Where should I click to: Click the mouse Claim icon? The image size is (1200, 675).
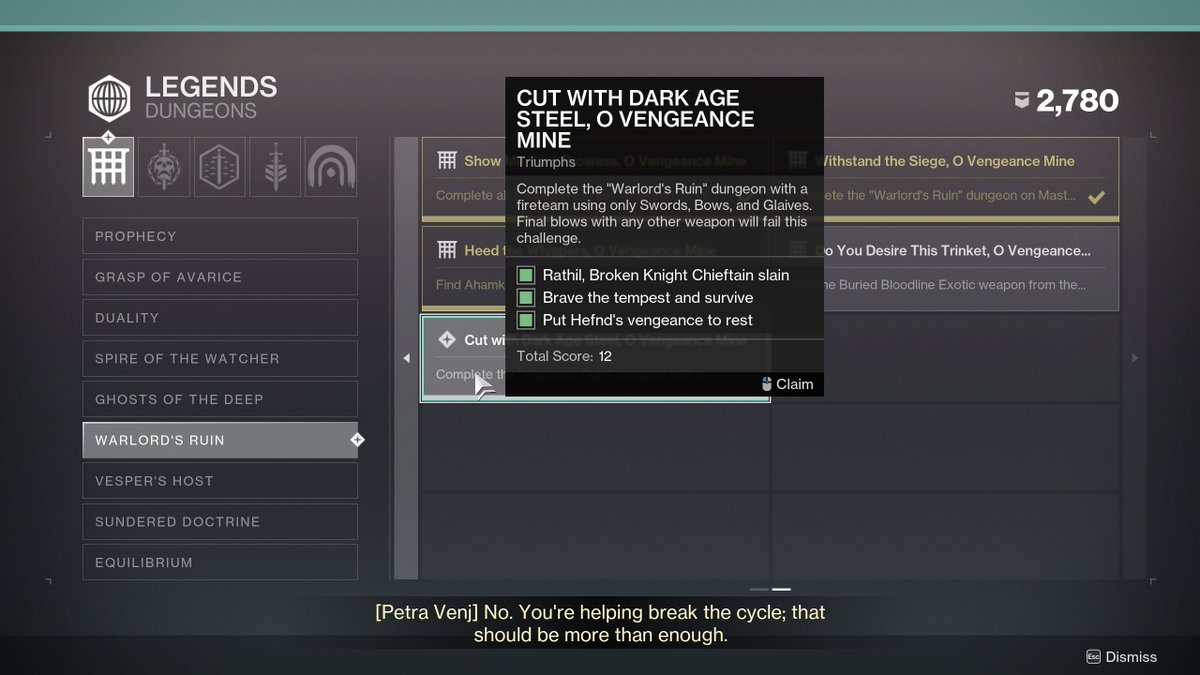(x=767, y=384)
